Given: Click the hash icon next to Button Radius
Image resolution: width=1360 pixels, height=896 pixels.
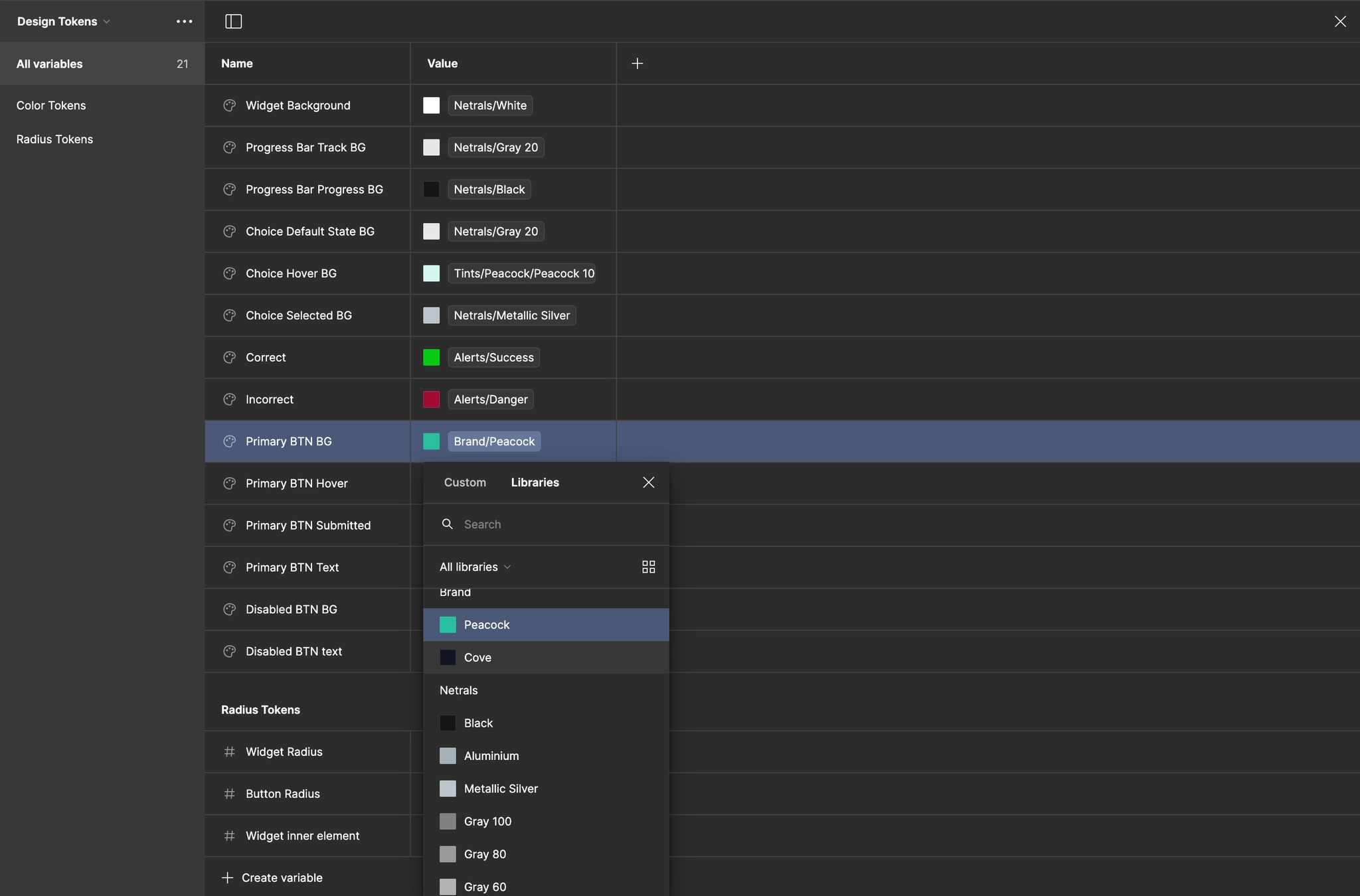Looking at the screenshot, I should (229, 794).
